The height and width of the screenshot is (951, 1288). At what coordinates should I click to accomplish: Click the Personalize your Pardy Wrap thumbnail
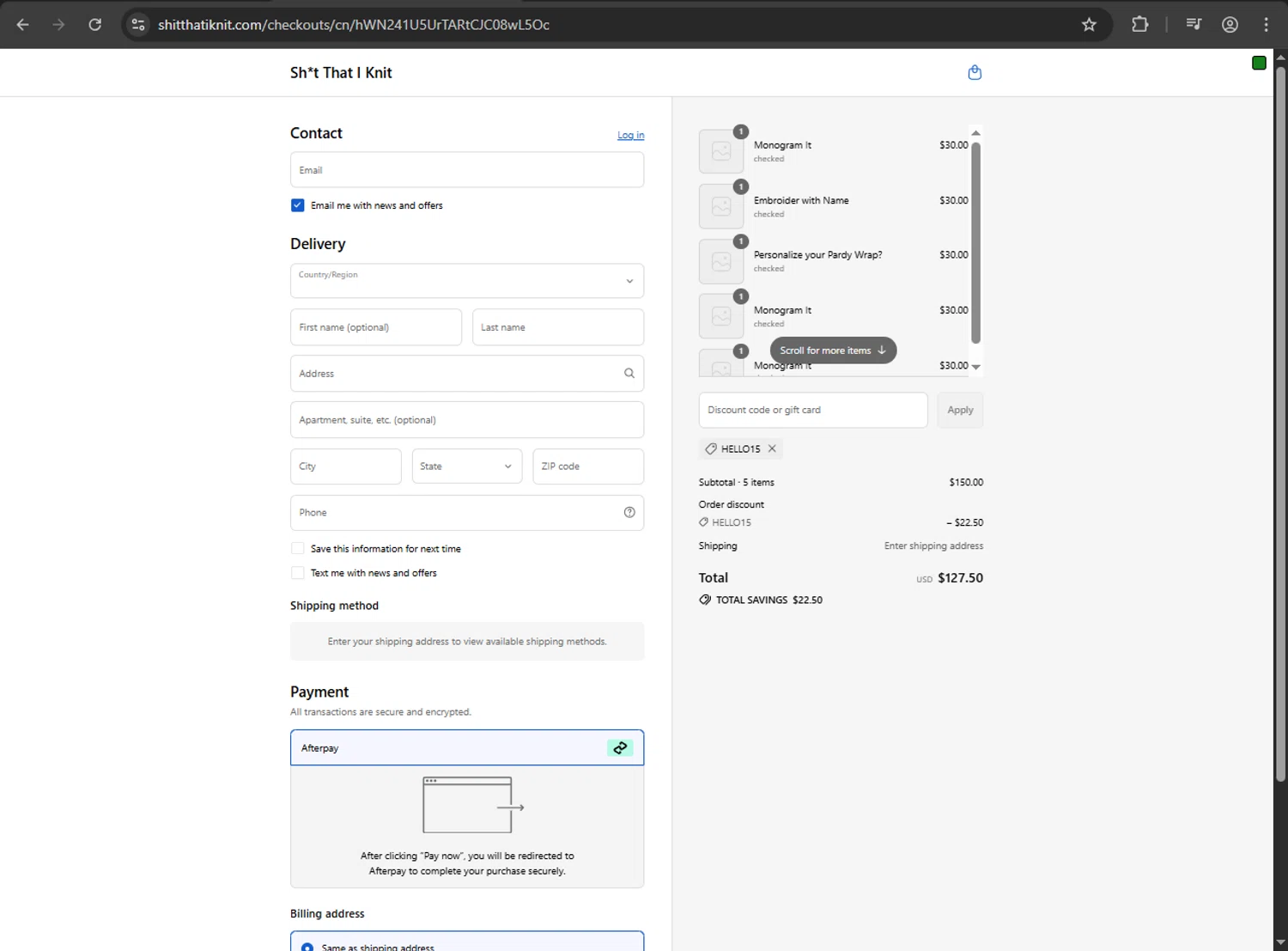pyautogui.click(x=721, y=261)
